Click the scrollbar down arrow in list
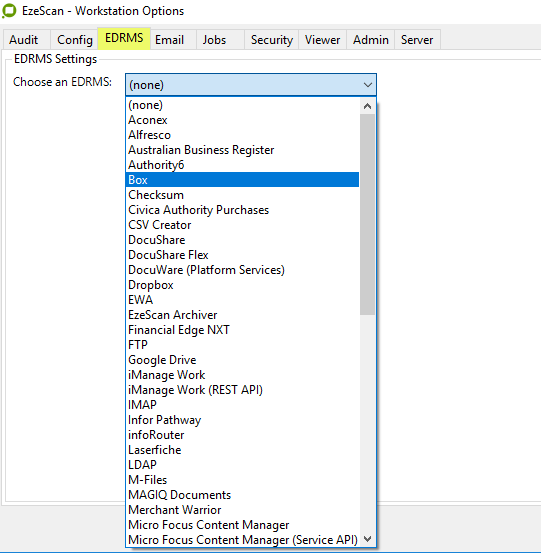The width and height of the screenshot is (541, 553). (367, 539)
